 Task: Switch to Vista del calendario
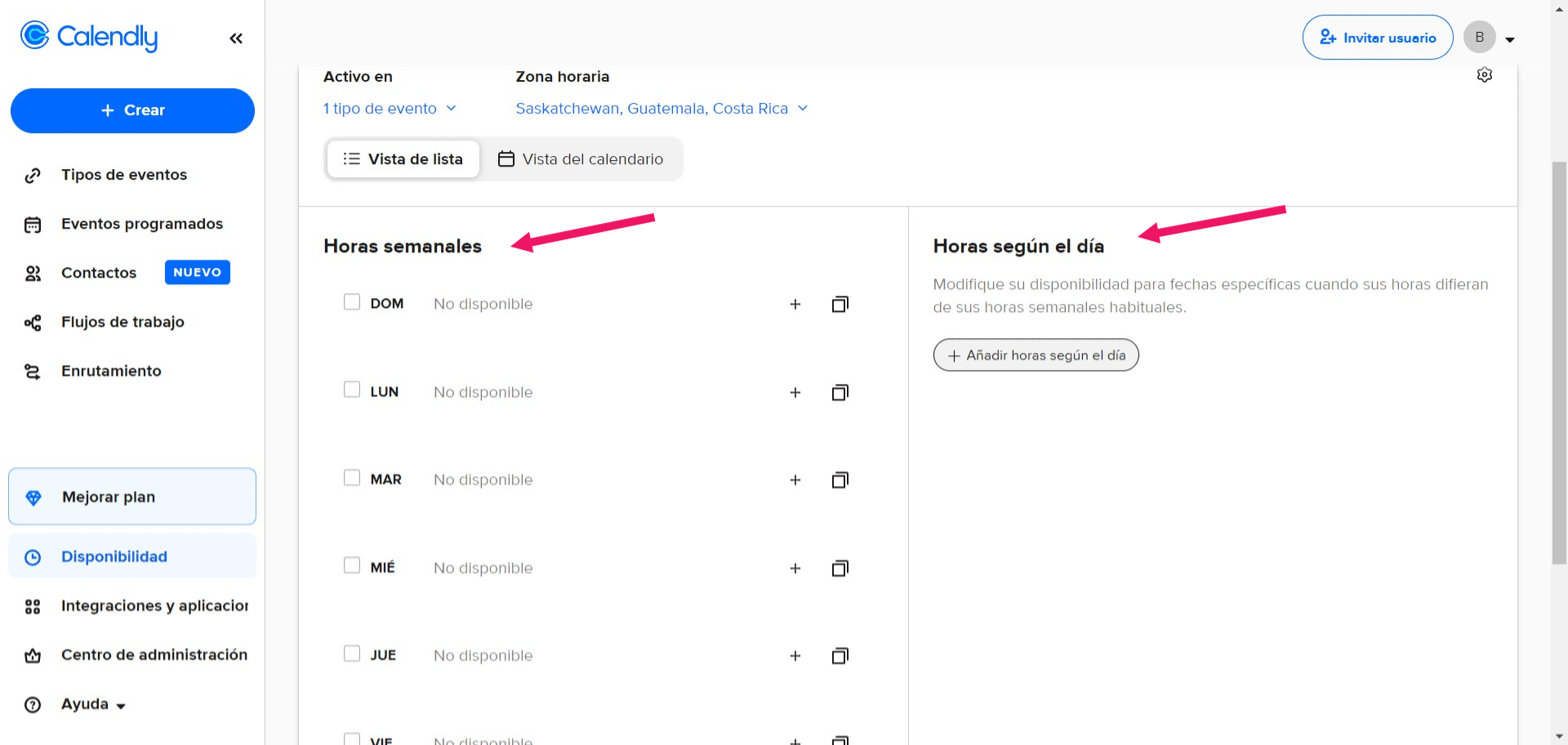pos(582,158)
